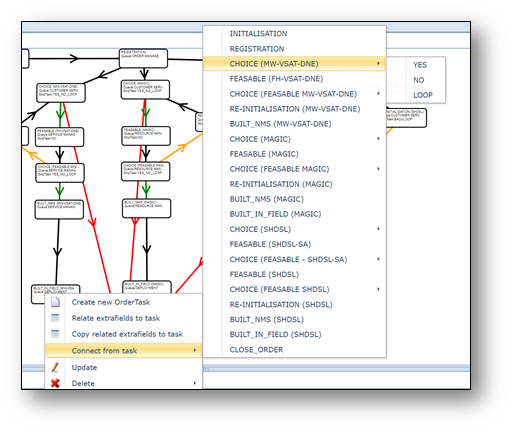Select INITIALISATION from the task list
This screenshot has width=513, height=432.
tap(258, 34)
